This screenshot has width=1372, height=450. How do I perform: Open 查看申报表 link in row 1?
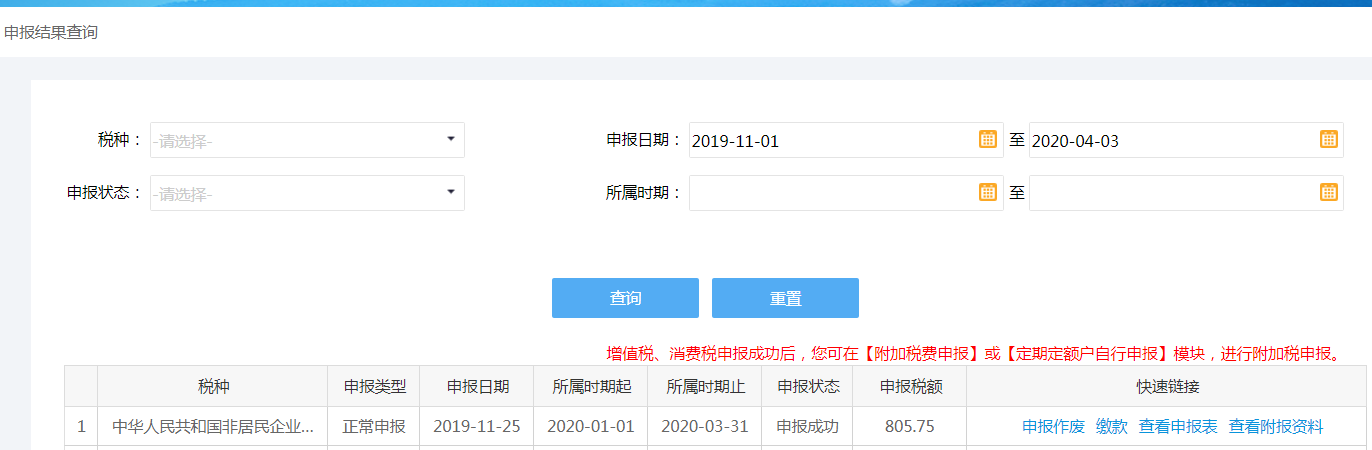[x=1178, y=427]
